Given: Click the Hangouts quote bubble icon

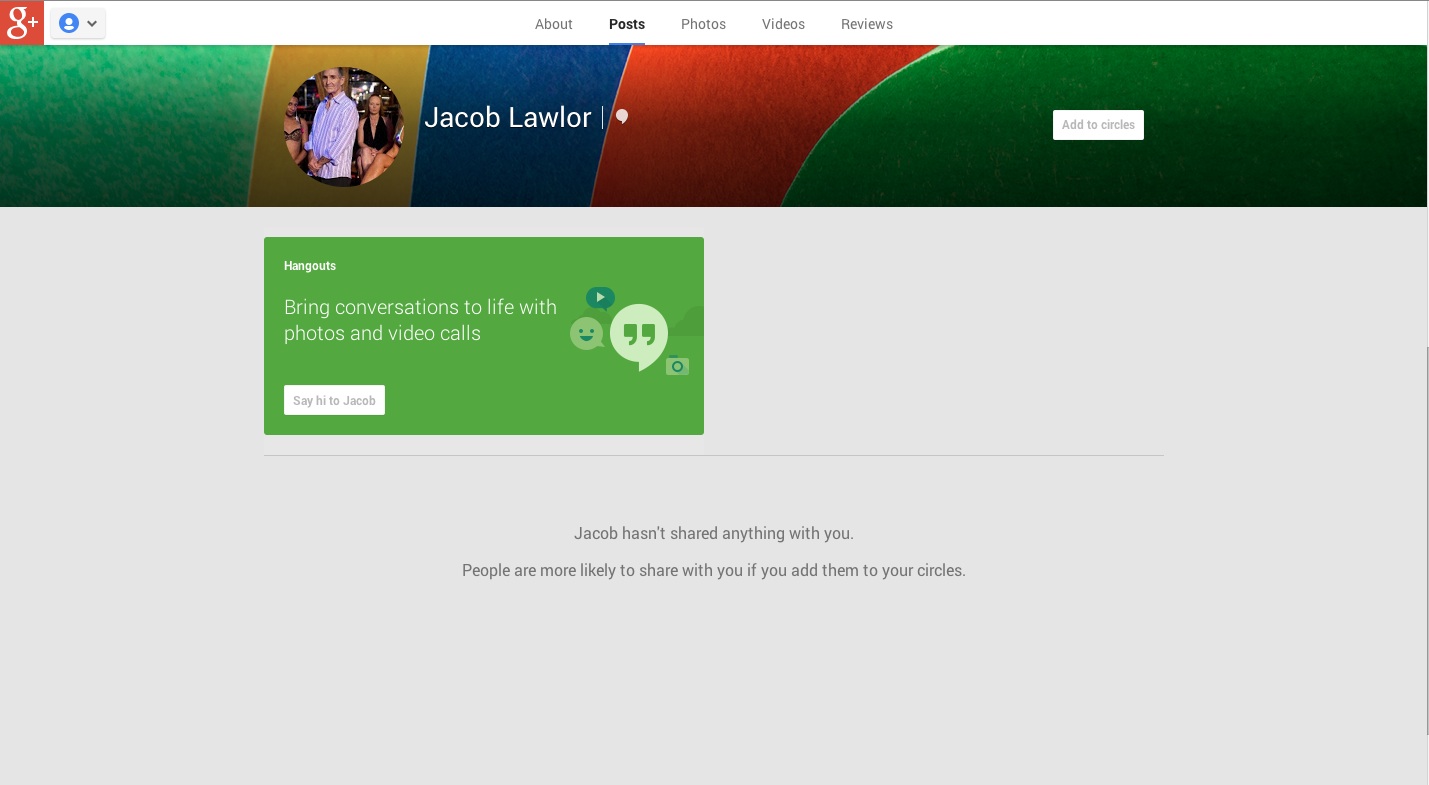Looking at the screenshot, I should click(639, 337).
